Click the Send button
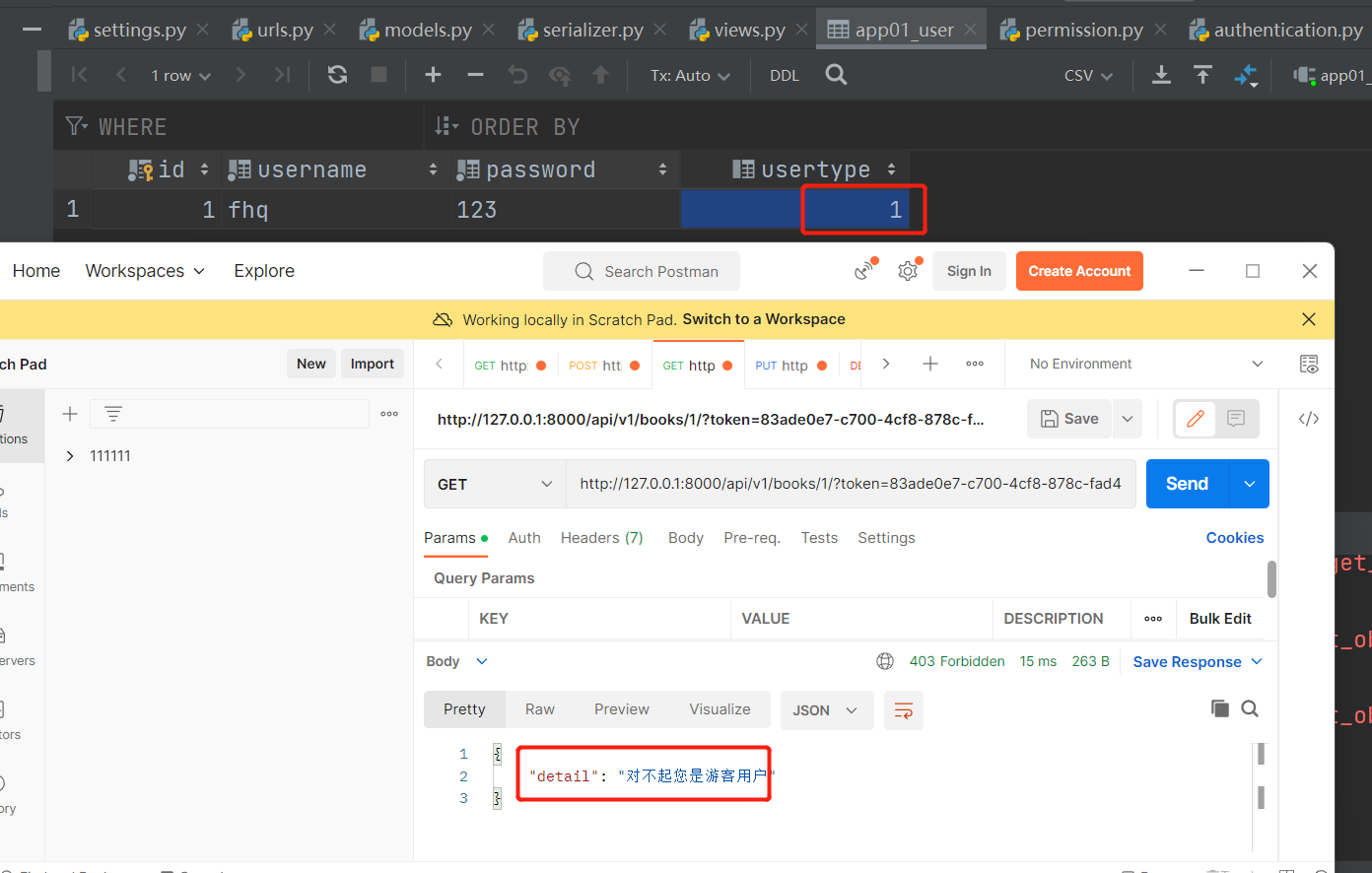1372x873 pixels. 1188,484
